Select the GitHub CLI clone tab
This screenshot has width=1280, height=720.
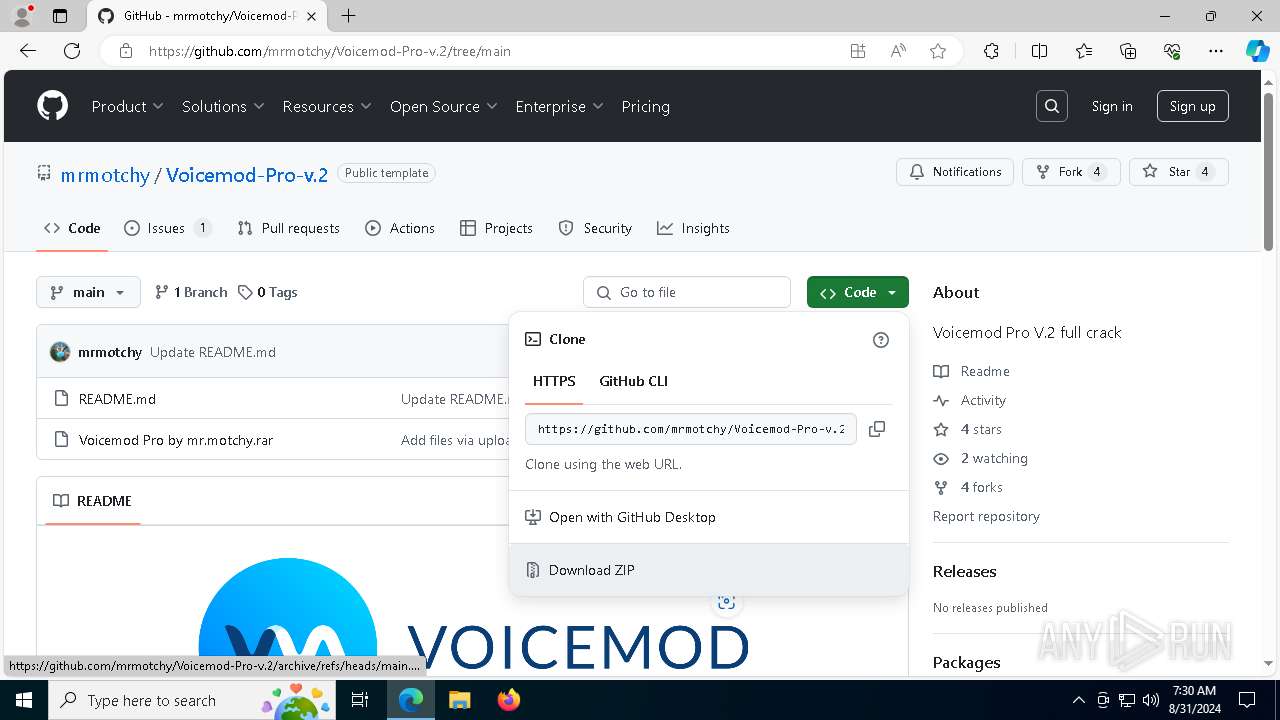pyautogui.click(x=633, y=381)
